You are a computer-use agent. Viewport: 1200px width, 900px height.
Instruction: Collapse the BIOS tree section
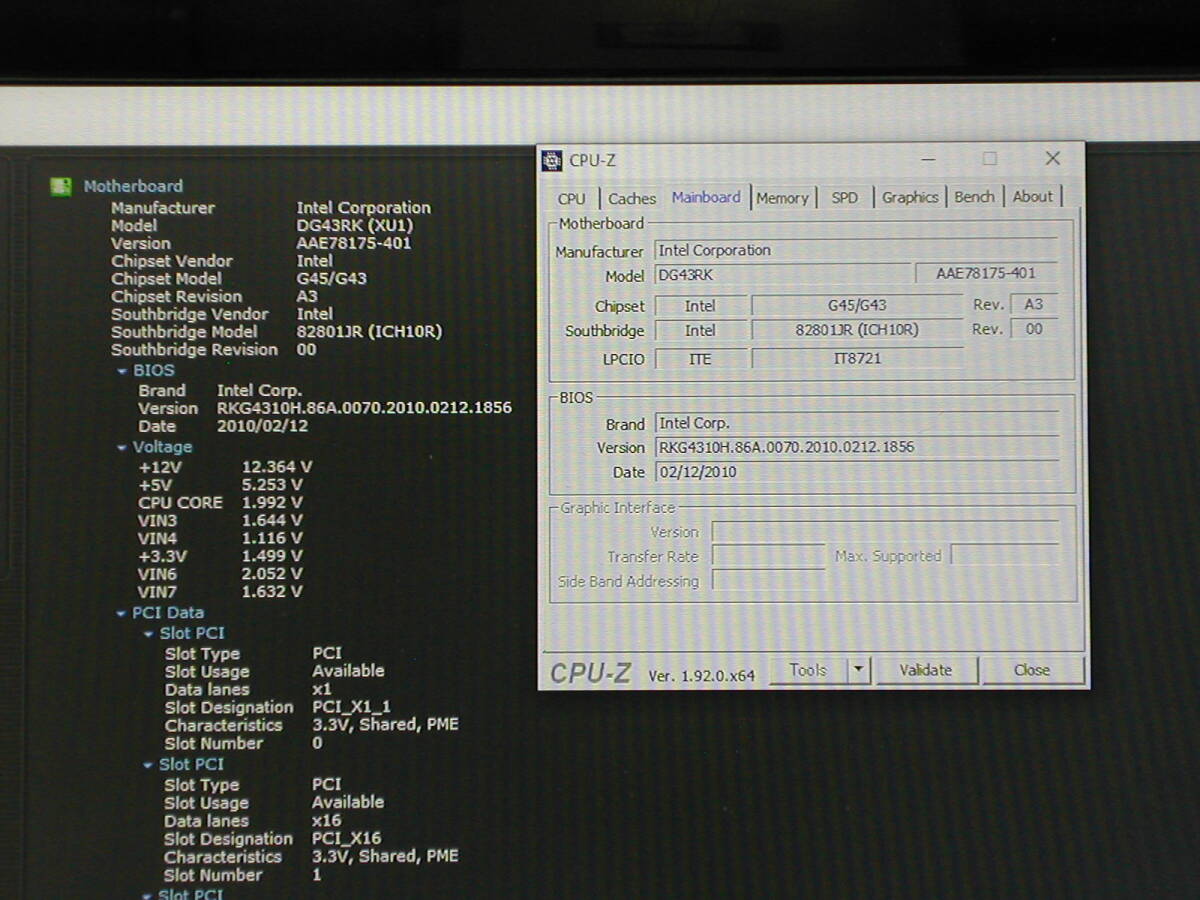122,371
